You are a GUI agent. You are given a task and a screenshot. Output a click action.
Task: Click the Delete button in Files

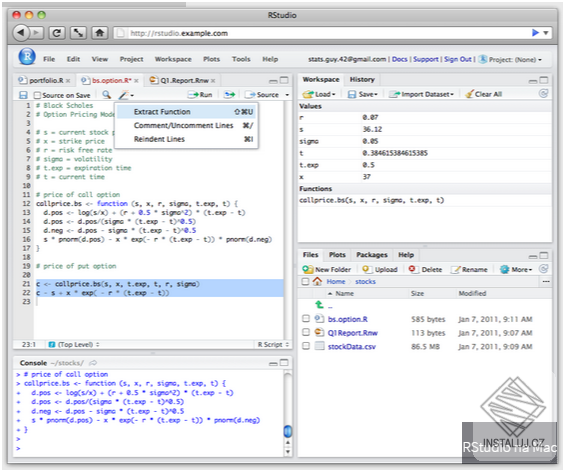coord(425,269)
